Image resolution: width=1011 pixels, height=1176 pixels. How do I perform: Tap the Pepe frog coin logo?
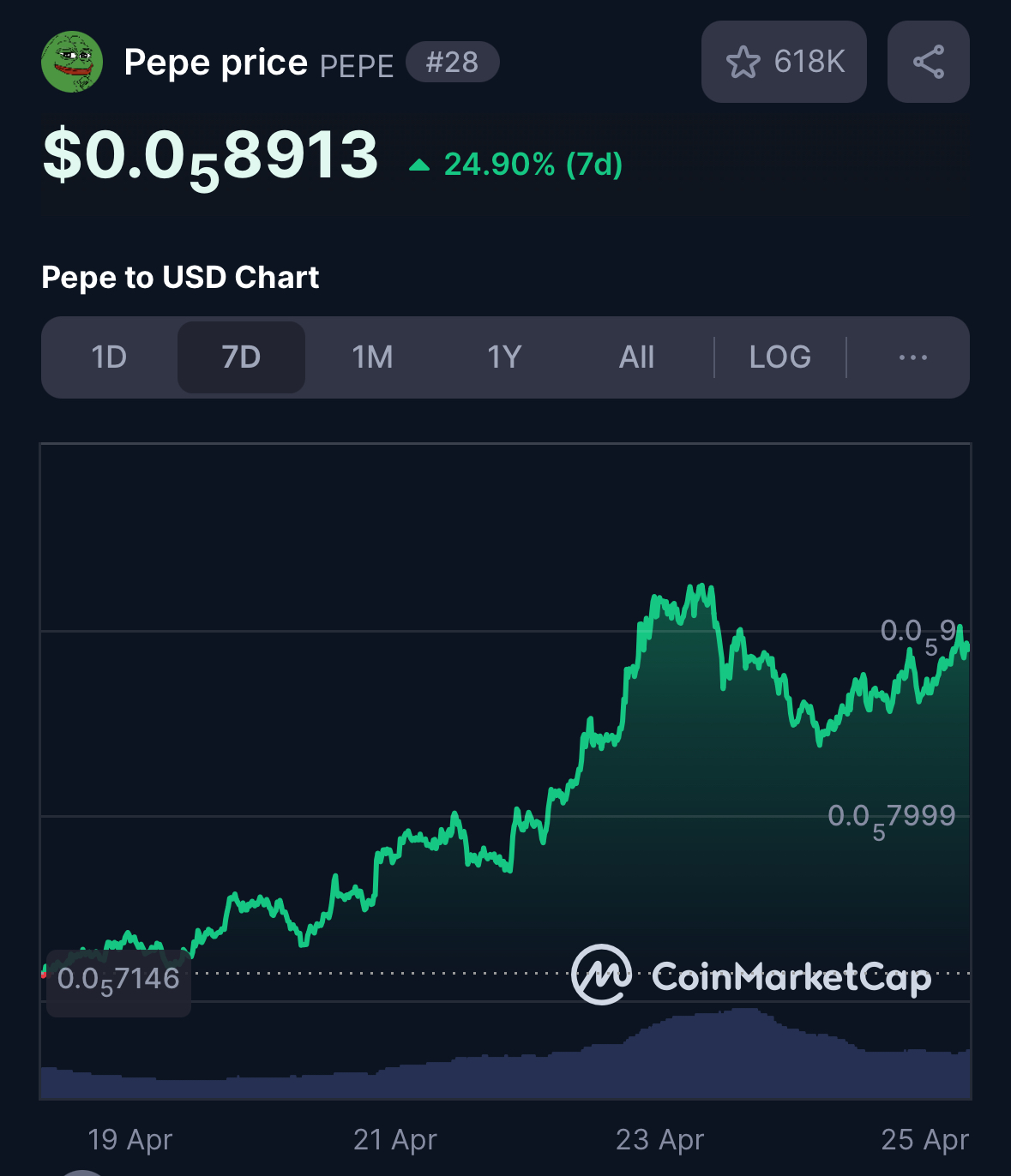point(72,62)
